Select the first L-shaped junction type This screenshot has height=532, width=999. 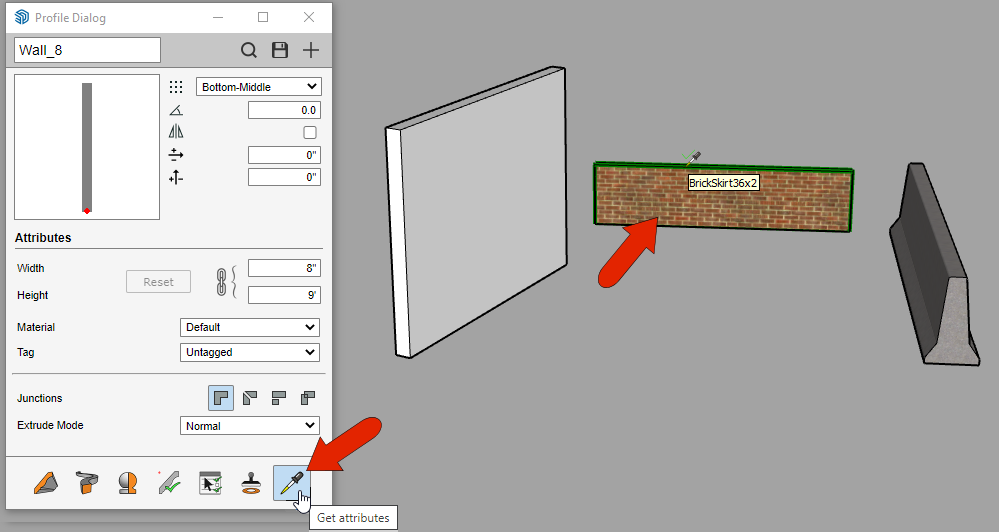point(221,398)
